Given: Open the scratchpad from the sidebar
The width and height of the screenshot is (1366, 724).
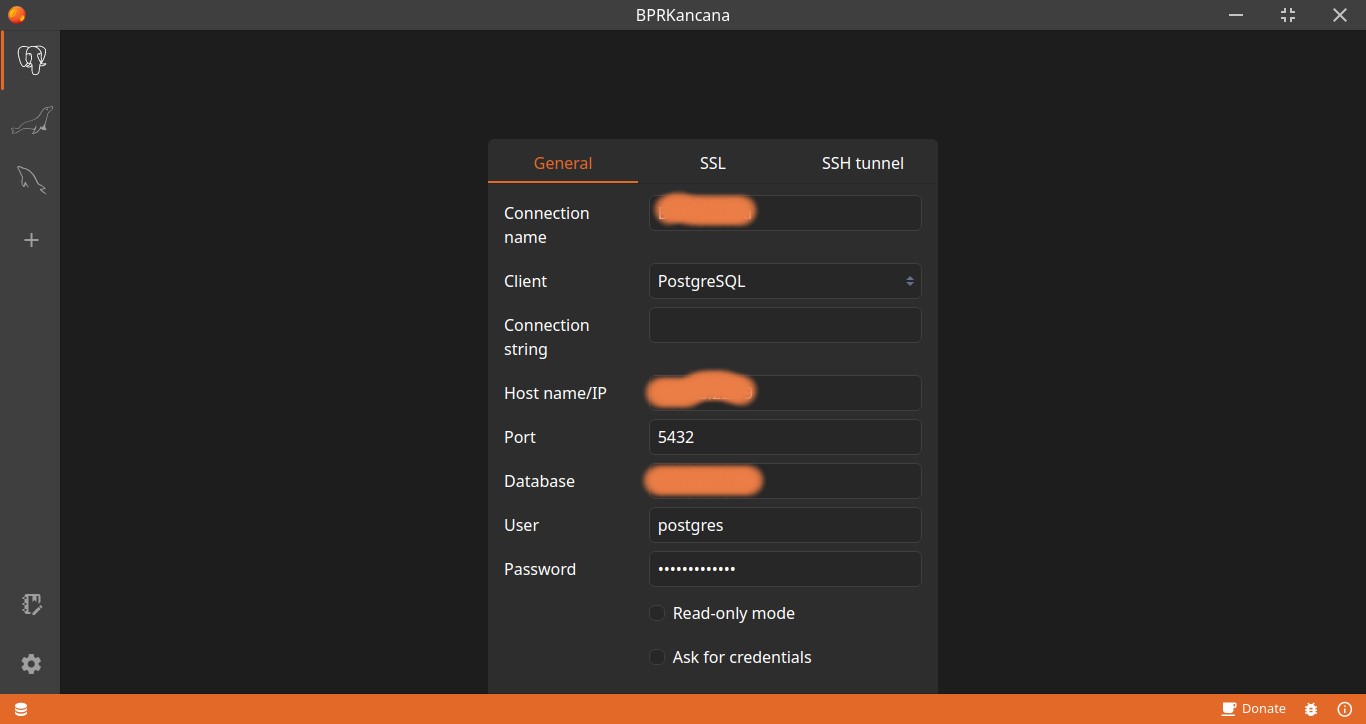Looking at the screenshot, I should coord(31,604).
